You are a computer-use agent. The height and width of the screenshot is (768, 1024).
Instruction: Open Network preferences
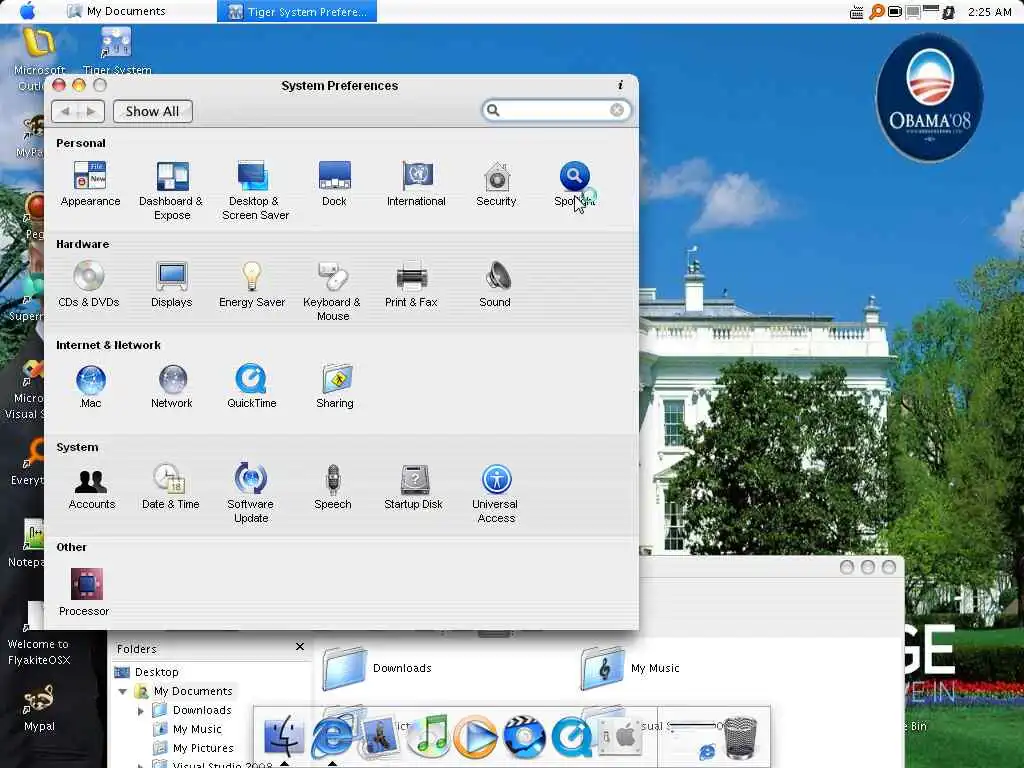click(172, 387)
